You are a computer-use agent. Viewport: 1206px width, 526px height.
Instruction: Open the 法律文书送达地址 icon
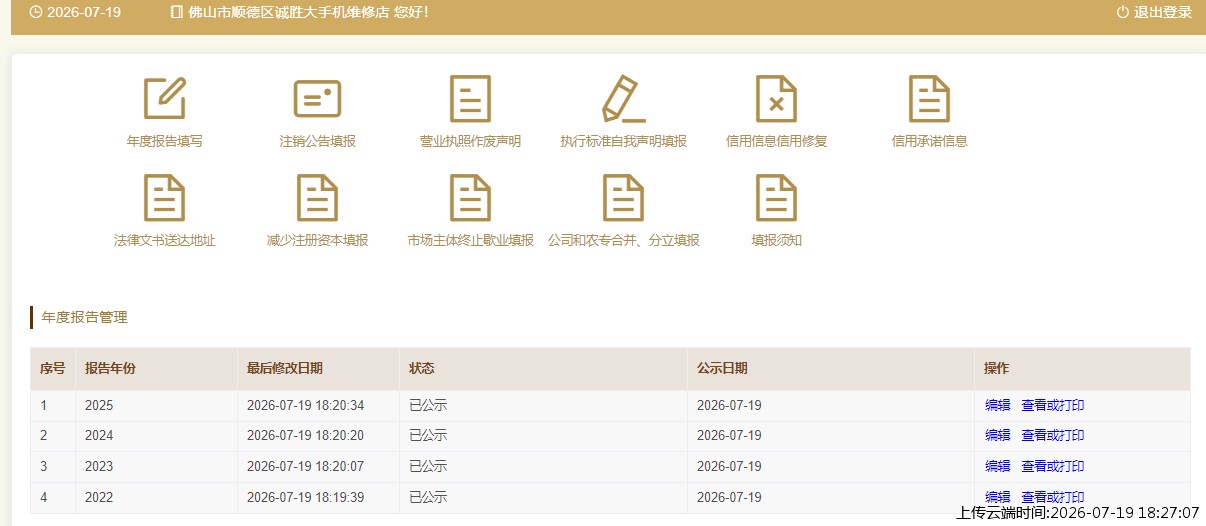pos(165,197)
